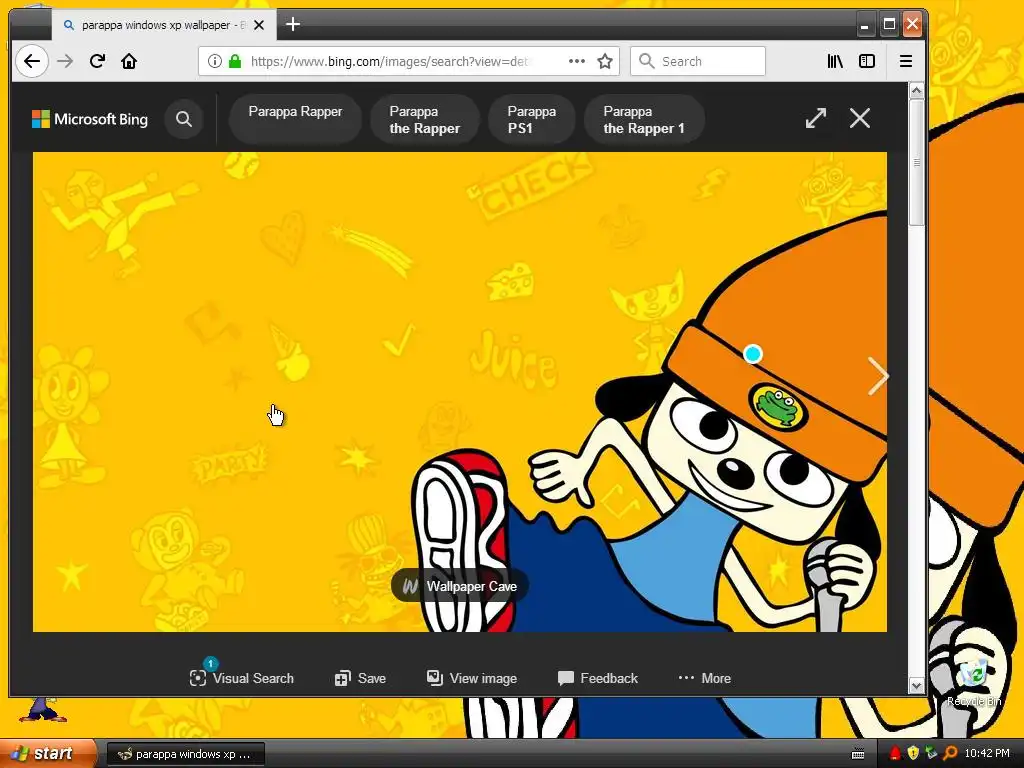
Task: Click the page scrollbar down arrow
Action: coord(916,686)
